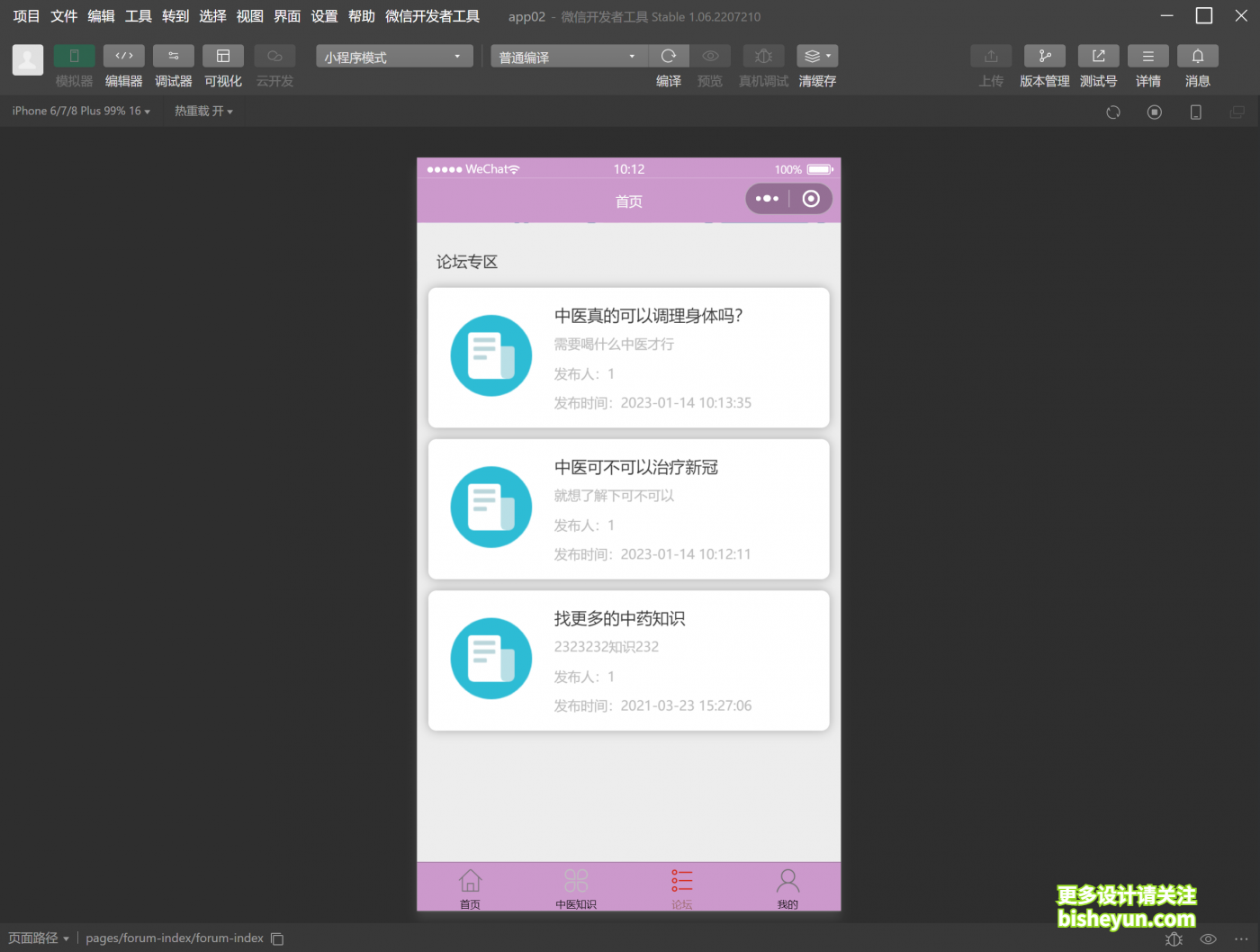Click the status bar bug icon
Screen dimensions: 1260x952
click(1174, 939)
